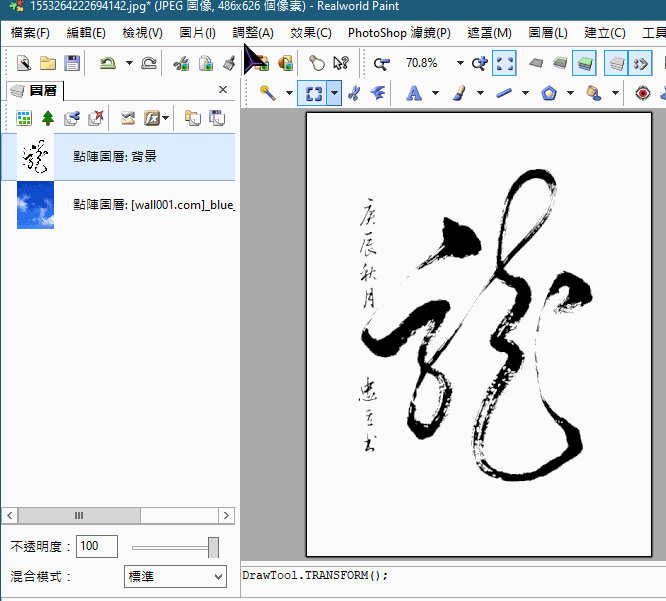This screenshot has width=666, height=601.
Task: Apply layer style with the fx icon
Action: click(152, 118)
